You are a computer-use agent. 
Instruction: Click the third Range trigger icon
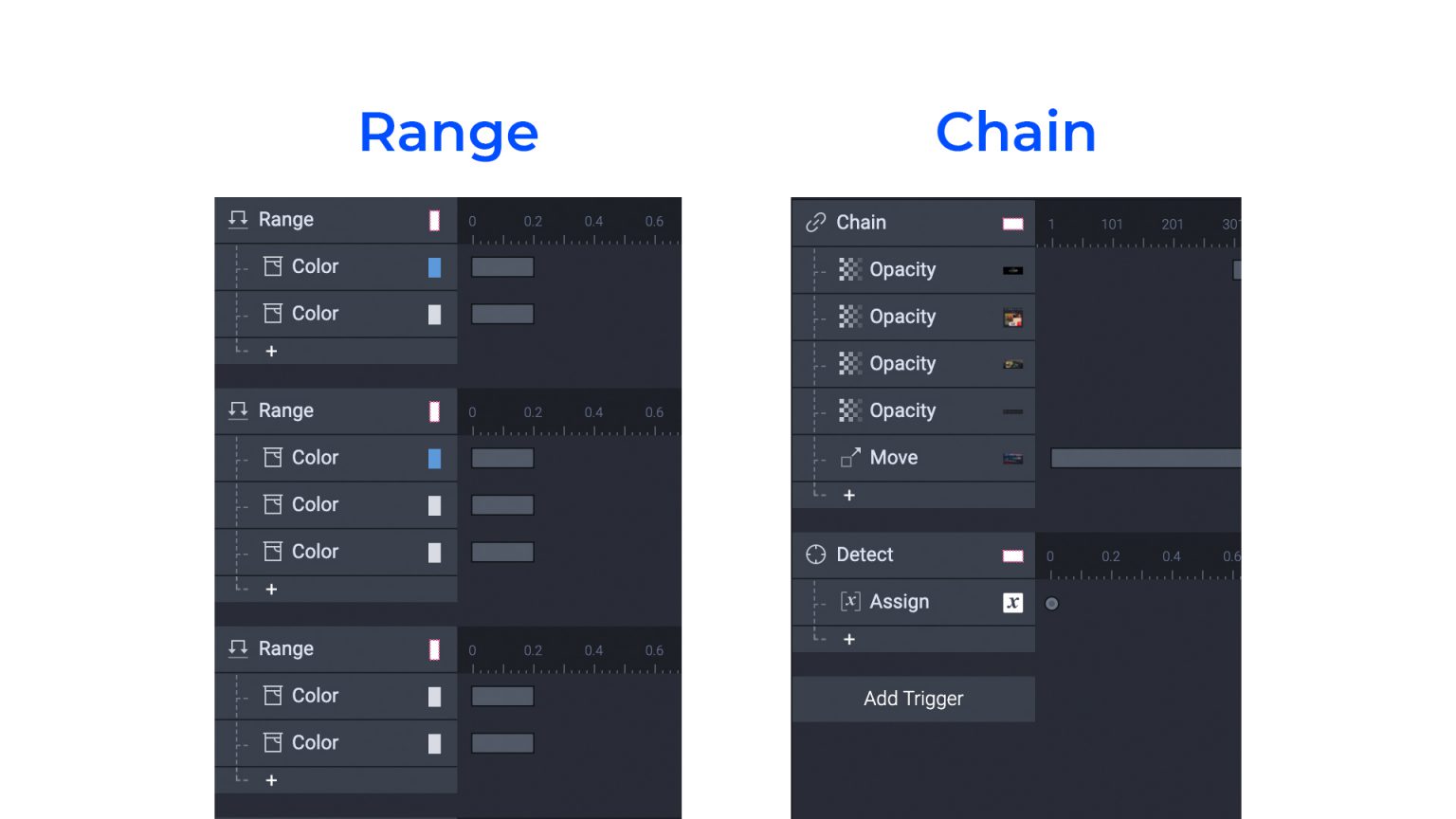tap(238, 649)
